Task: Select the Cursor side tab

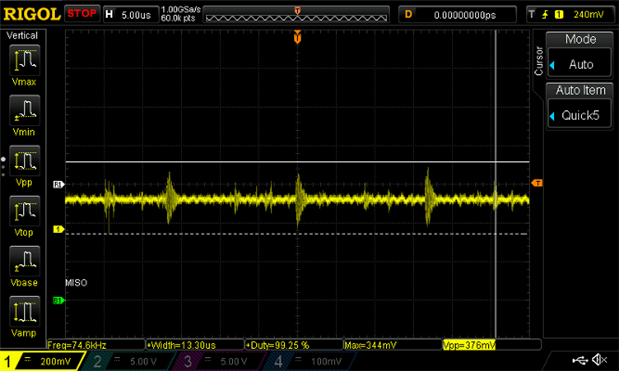Action: point(538,61)
